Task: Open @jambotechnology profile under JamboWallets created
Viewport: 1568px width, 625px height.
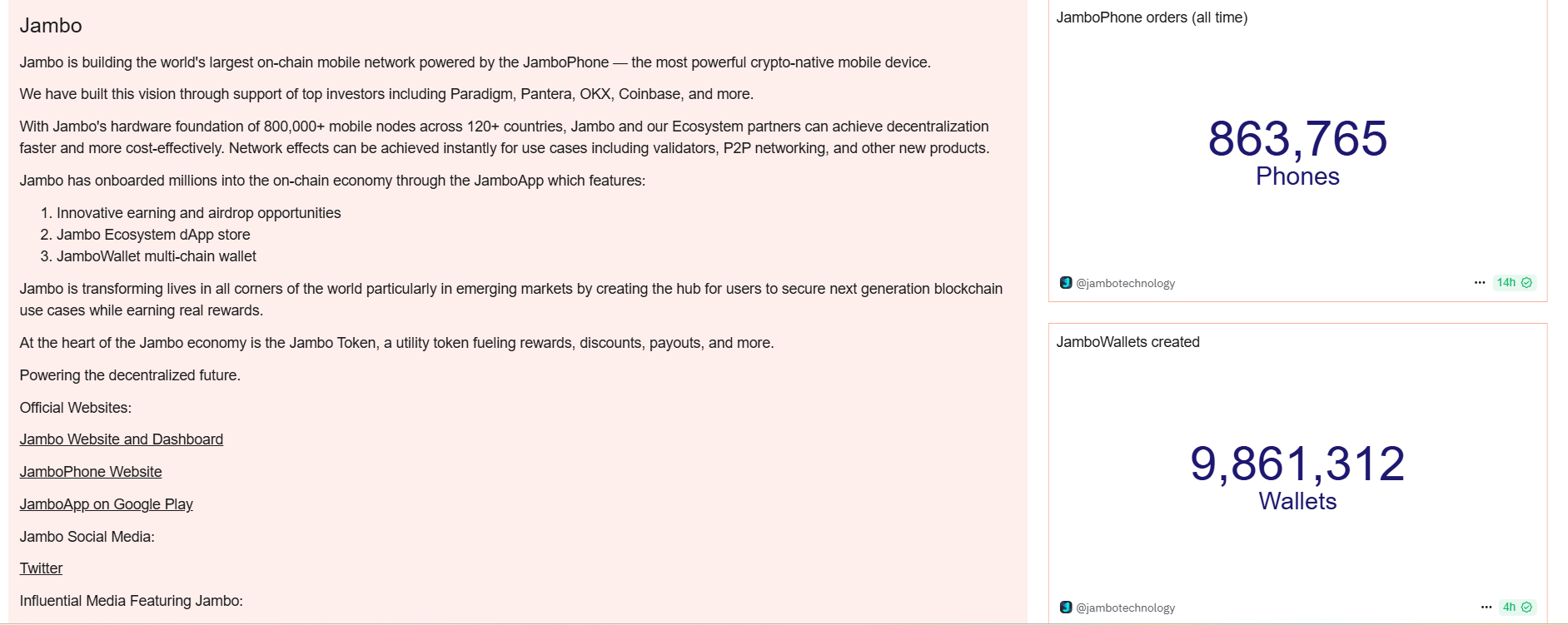Action: [1126, 608]
